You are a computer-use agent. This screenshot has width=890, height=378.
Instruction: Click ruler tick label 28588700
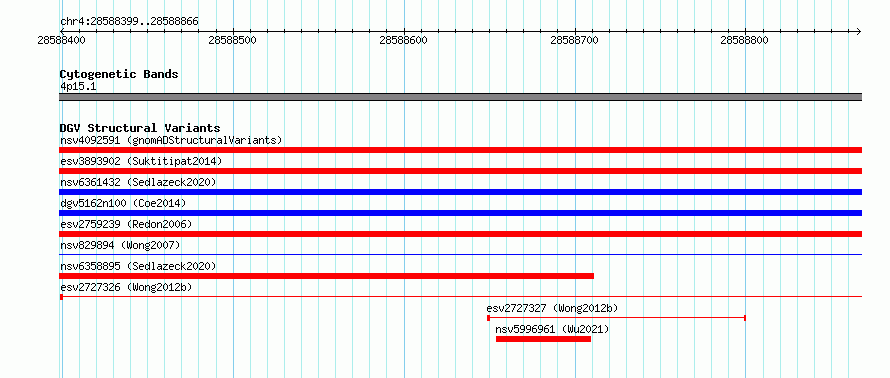pos(574,40)
